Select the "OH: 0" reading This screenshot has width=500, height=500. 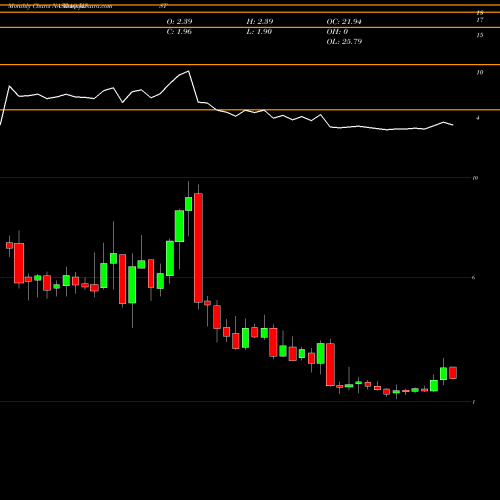click(337, 31)
